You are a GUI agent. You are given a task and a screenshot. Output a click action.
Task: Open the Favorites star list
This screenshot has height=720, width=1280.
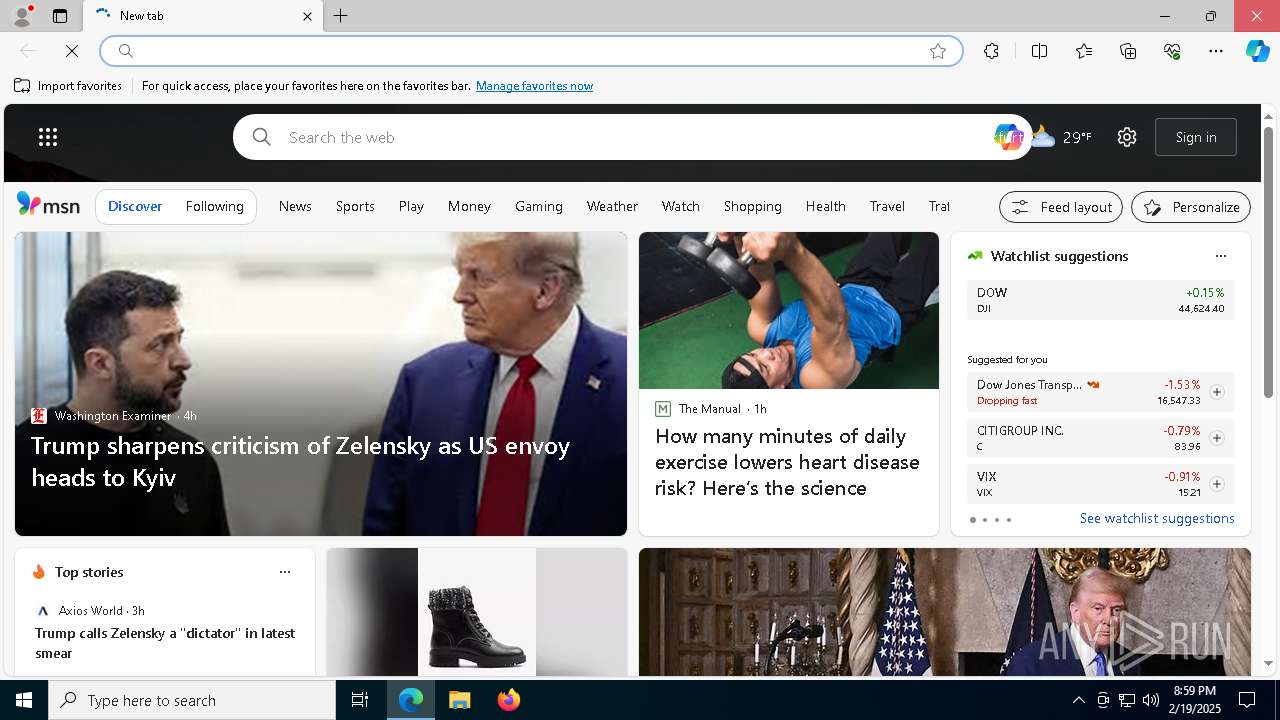click(x=1084, y=51)
